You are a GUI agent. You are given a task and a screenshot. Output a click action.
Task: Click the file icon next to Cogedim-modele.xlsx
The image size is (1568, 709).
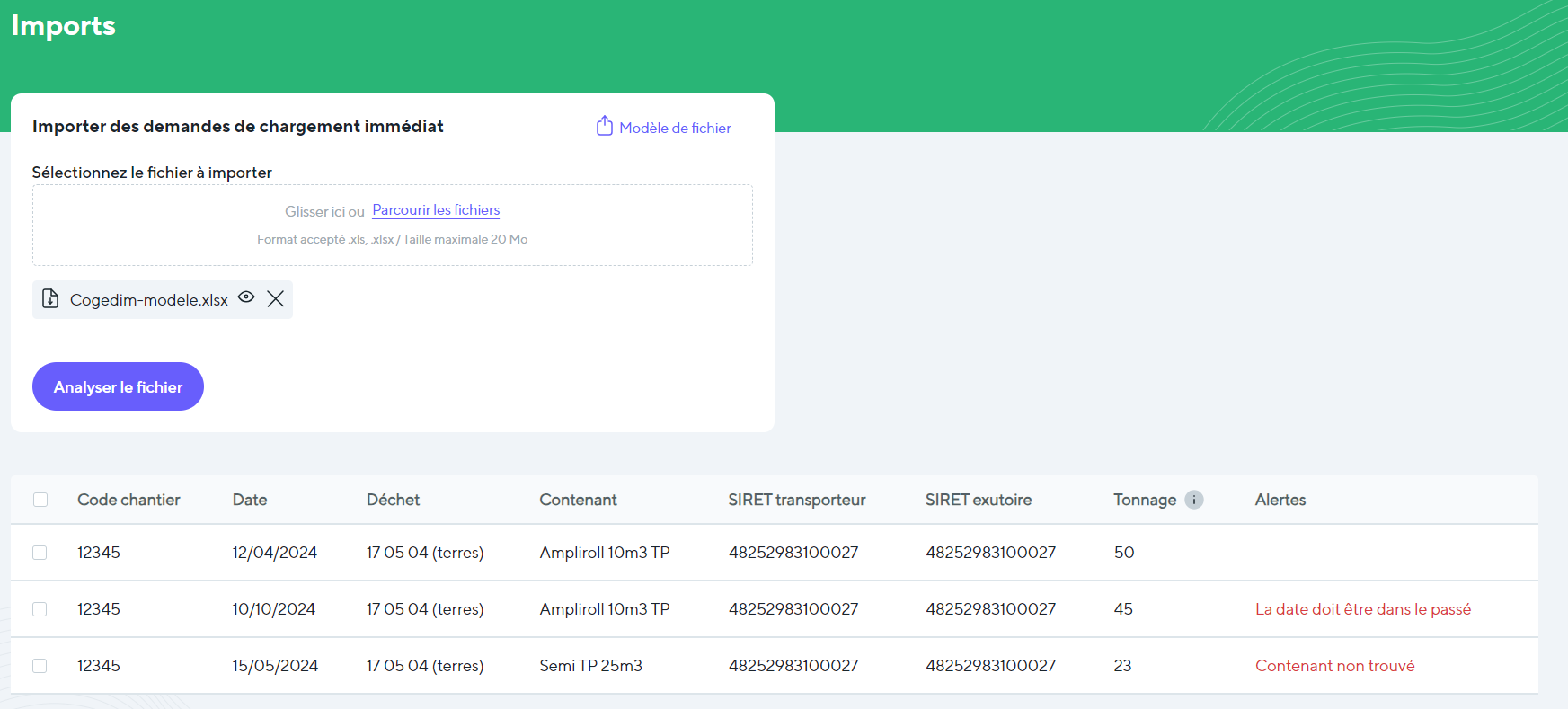pyautogui.click(x=51, y=299)
